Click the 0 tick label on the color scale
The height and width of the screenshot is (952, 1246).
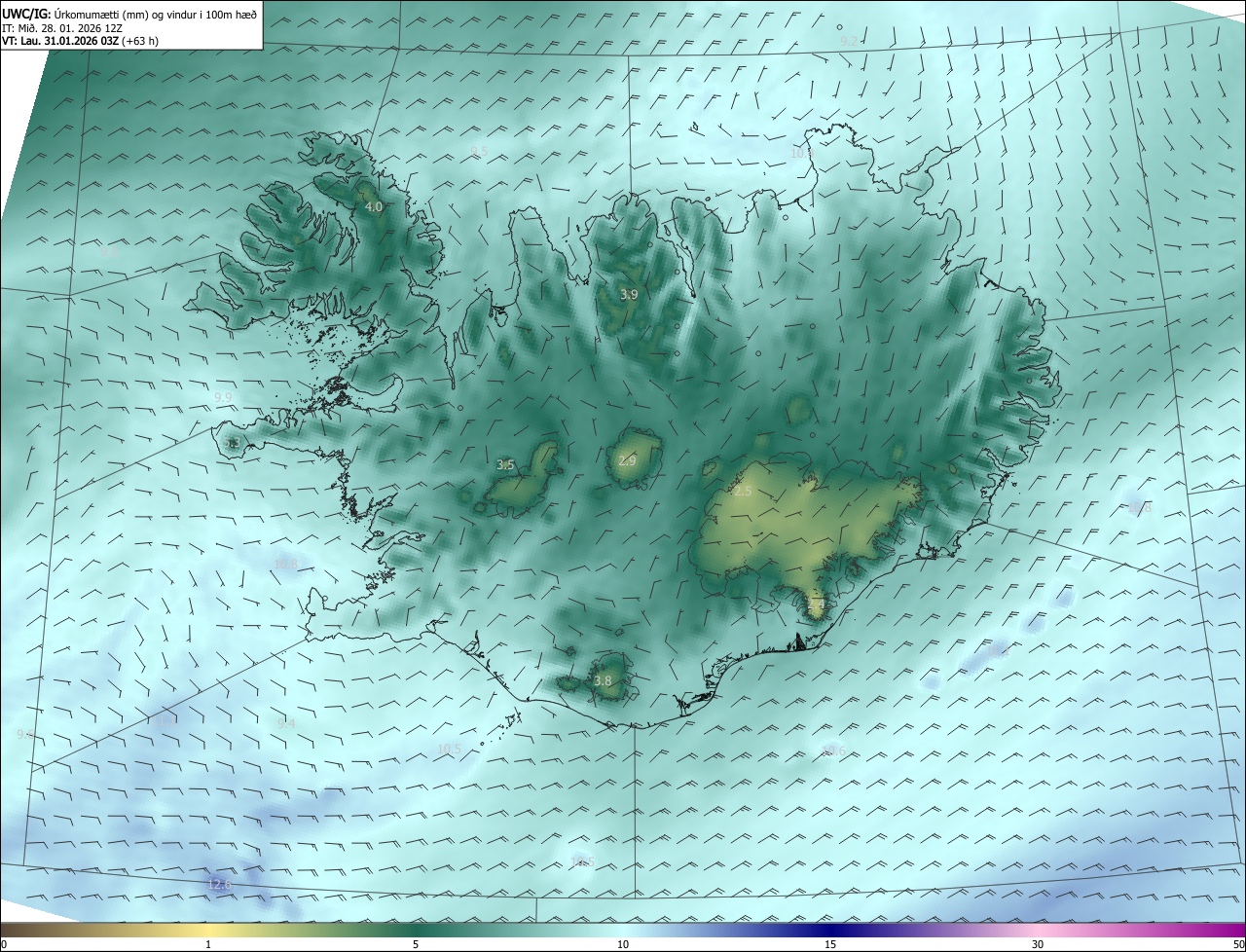click(x=4, y=944)
